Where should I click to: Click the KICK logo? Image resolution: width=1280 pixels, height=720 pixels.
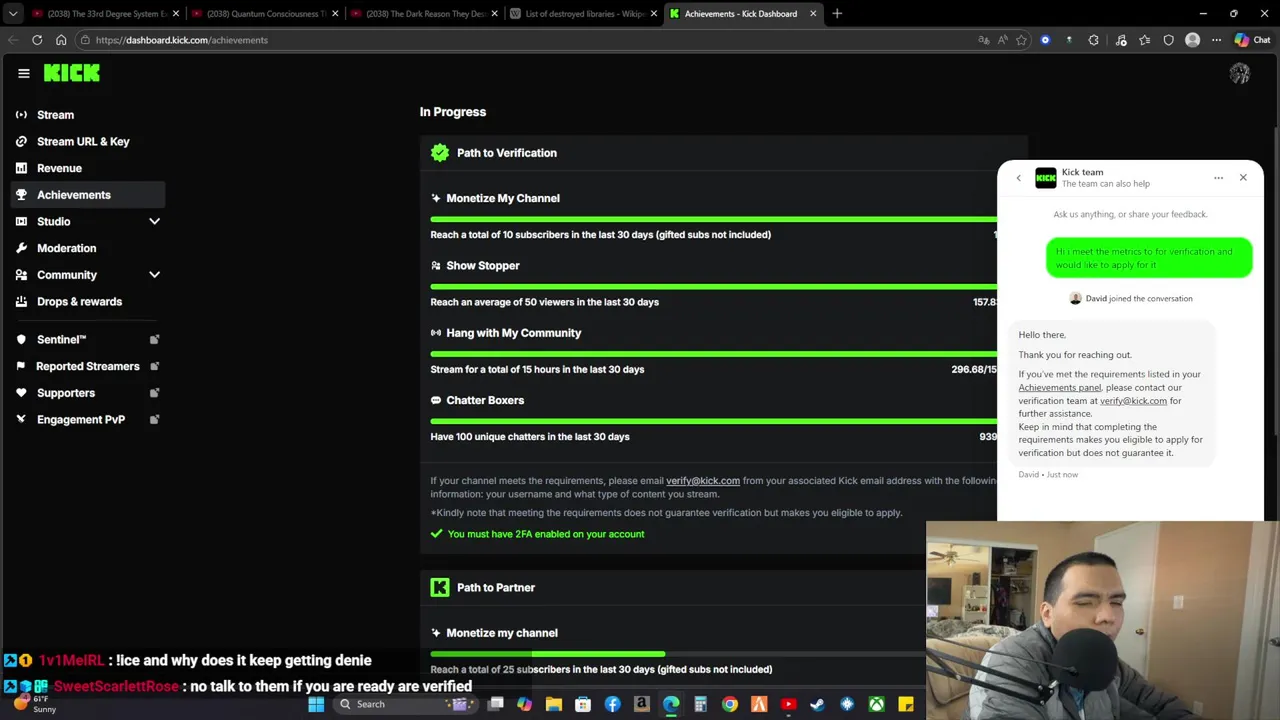click(72, 73)
